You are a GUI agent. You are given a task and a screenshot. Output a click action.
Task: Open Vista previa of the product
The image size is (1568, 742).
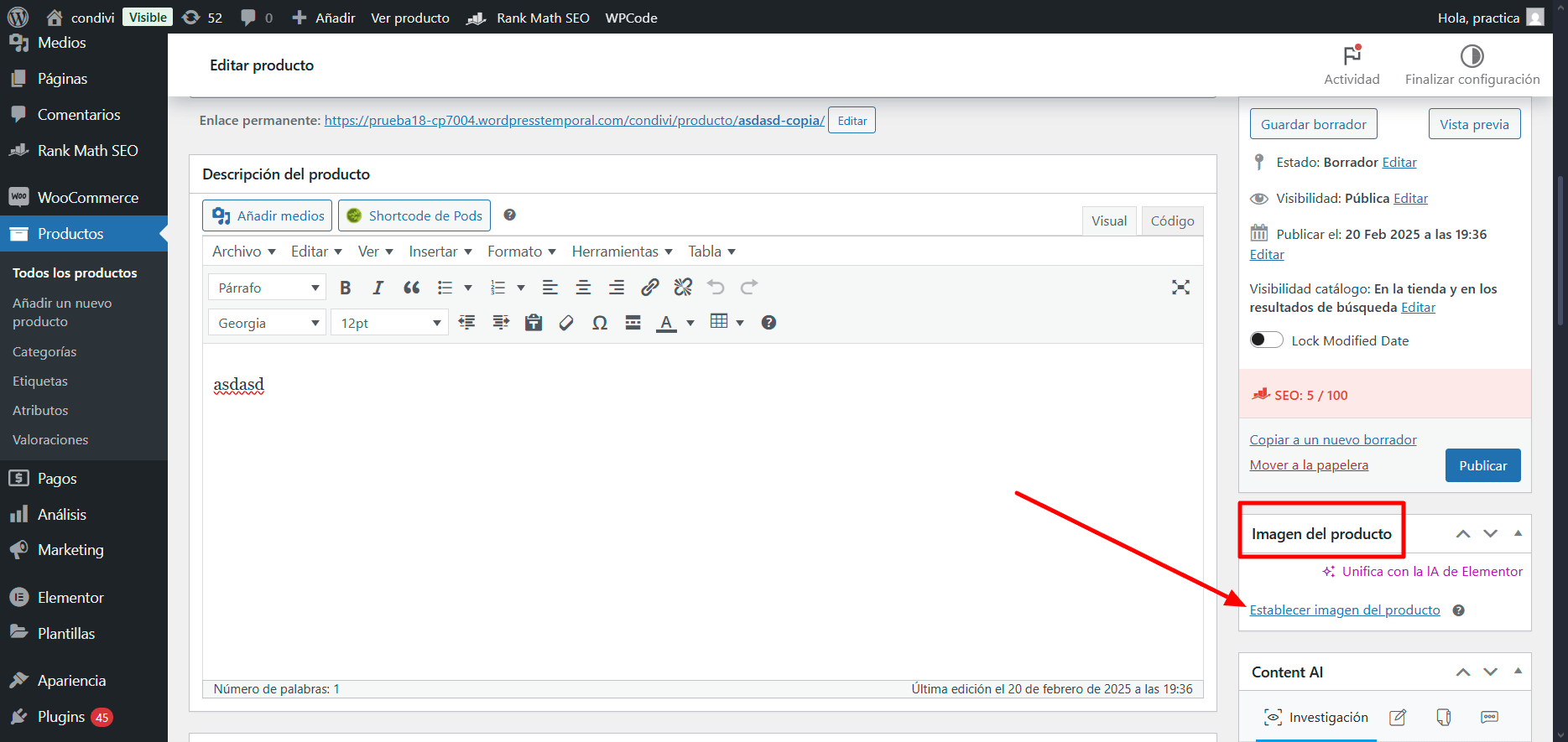coord(1474,124)
